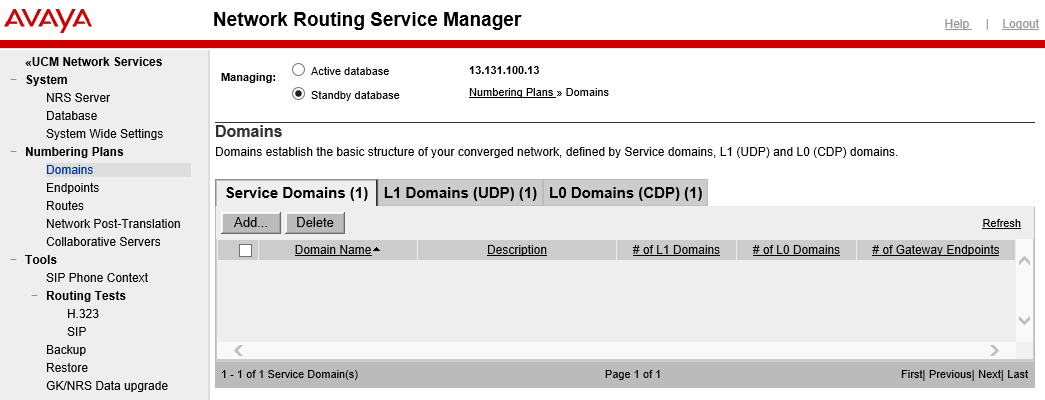Open Network Post-Translation

click(x=113, y=223)
